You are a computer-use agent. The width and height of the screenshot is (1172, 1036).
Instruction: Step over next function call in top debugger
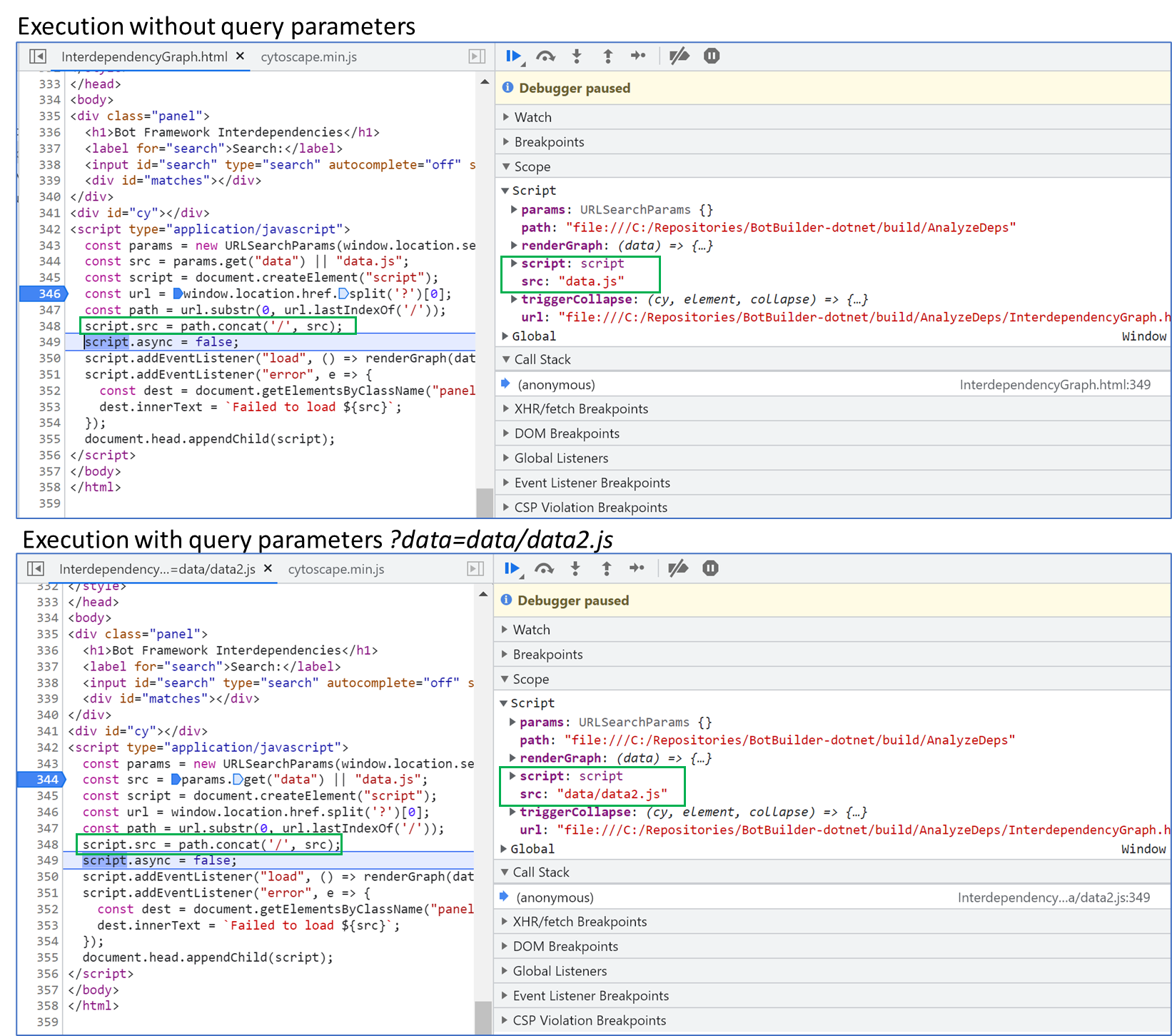pyautogui.click(x=546, y=56)
